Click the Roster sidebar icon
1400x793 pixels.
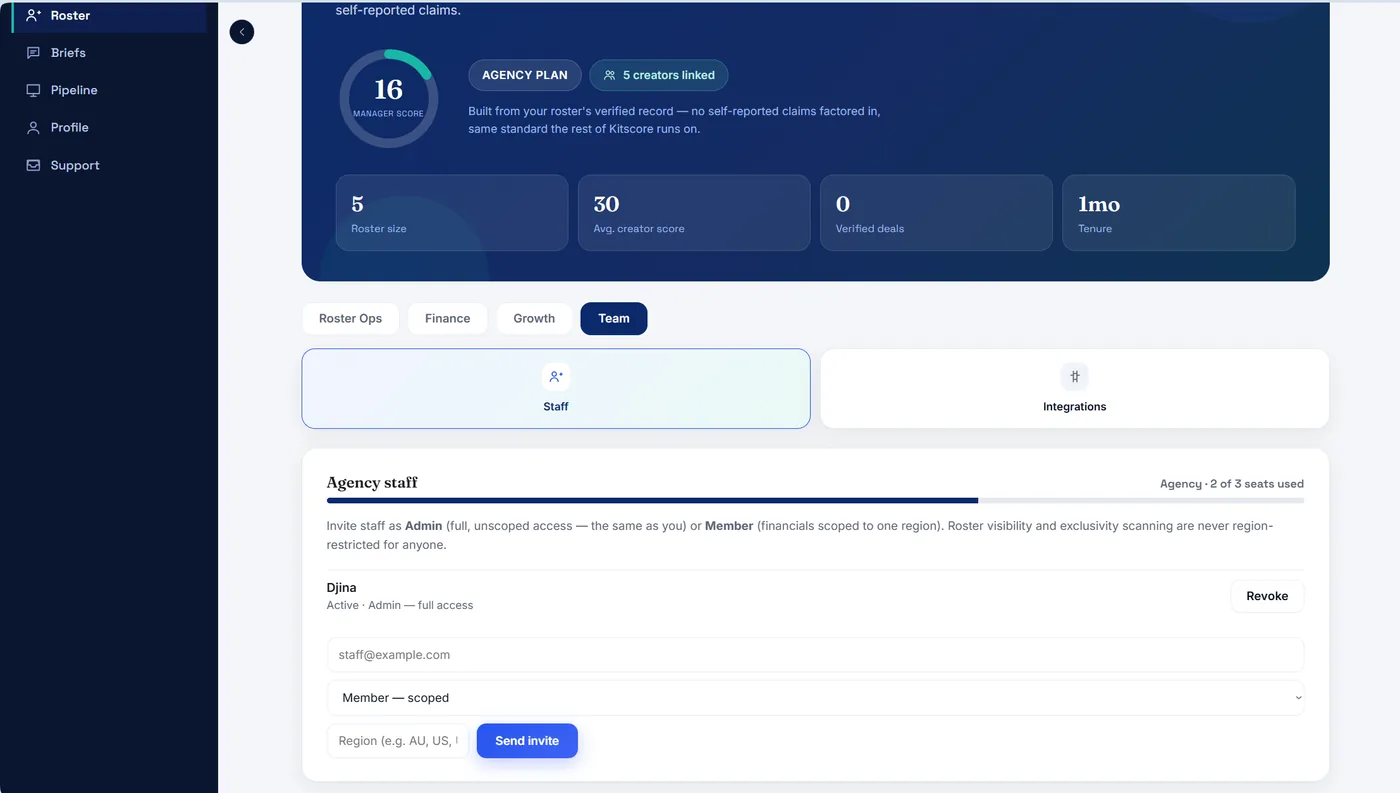pos(33,15)
